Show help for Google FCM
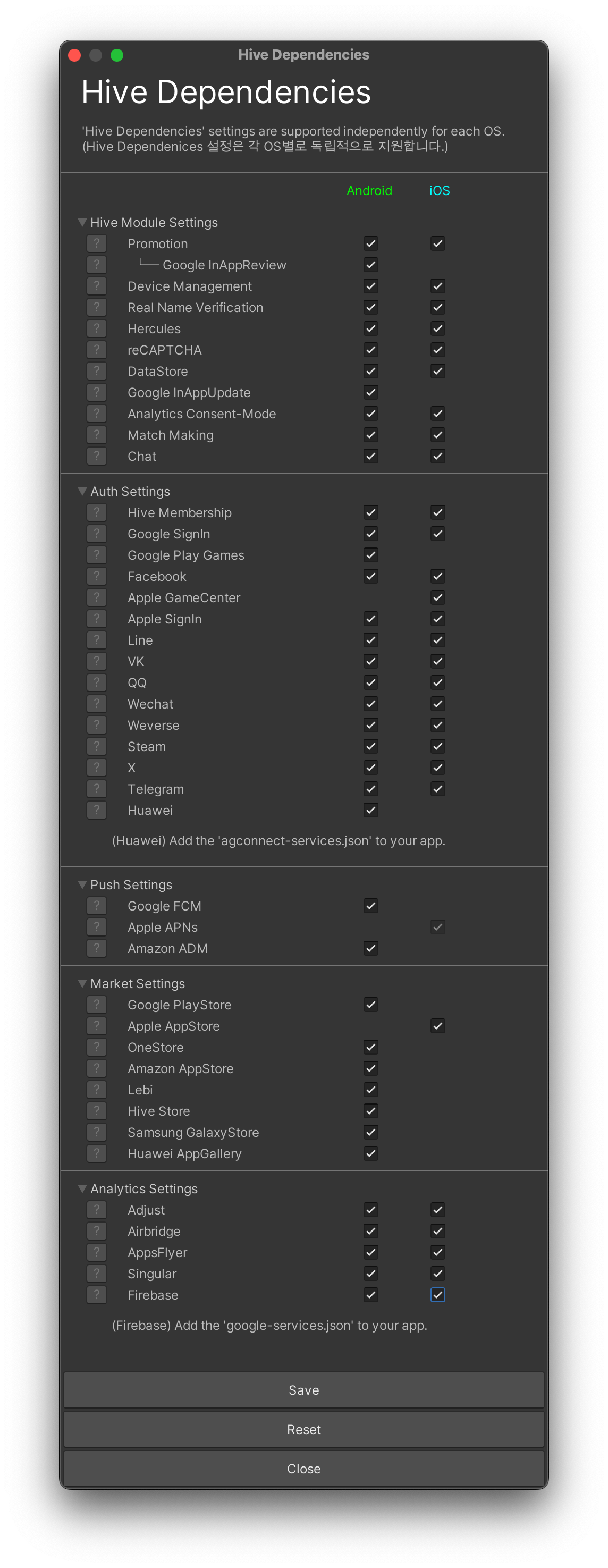608x1568 pixels. point(96,906)
